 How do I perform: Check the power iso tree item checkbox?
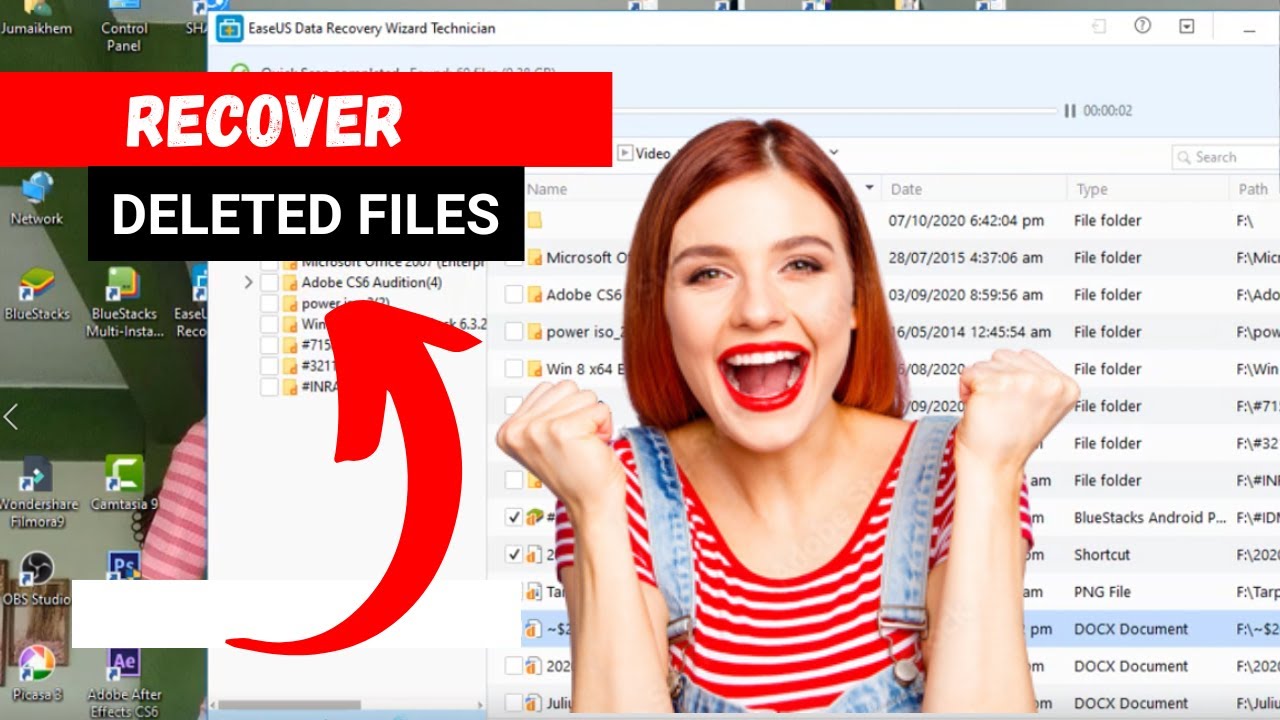tap(269, 303)
